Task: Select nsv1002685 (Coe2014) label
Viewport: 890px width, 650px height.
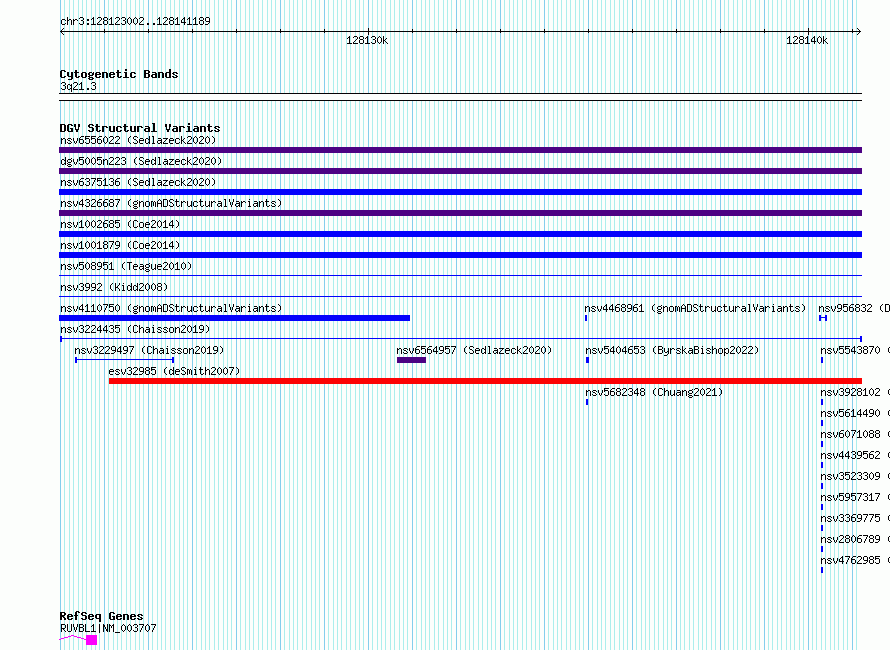Action: coord(120,224)
